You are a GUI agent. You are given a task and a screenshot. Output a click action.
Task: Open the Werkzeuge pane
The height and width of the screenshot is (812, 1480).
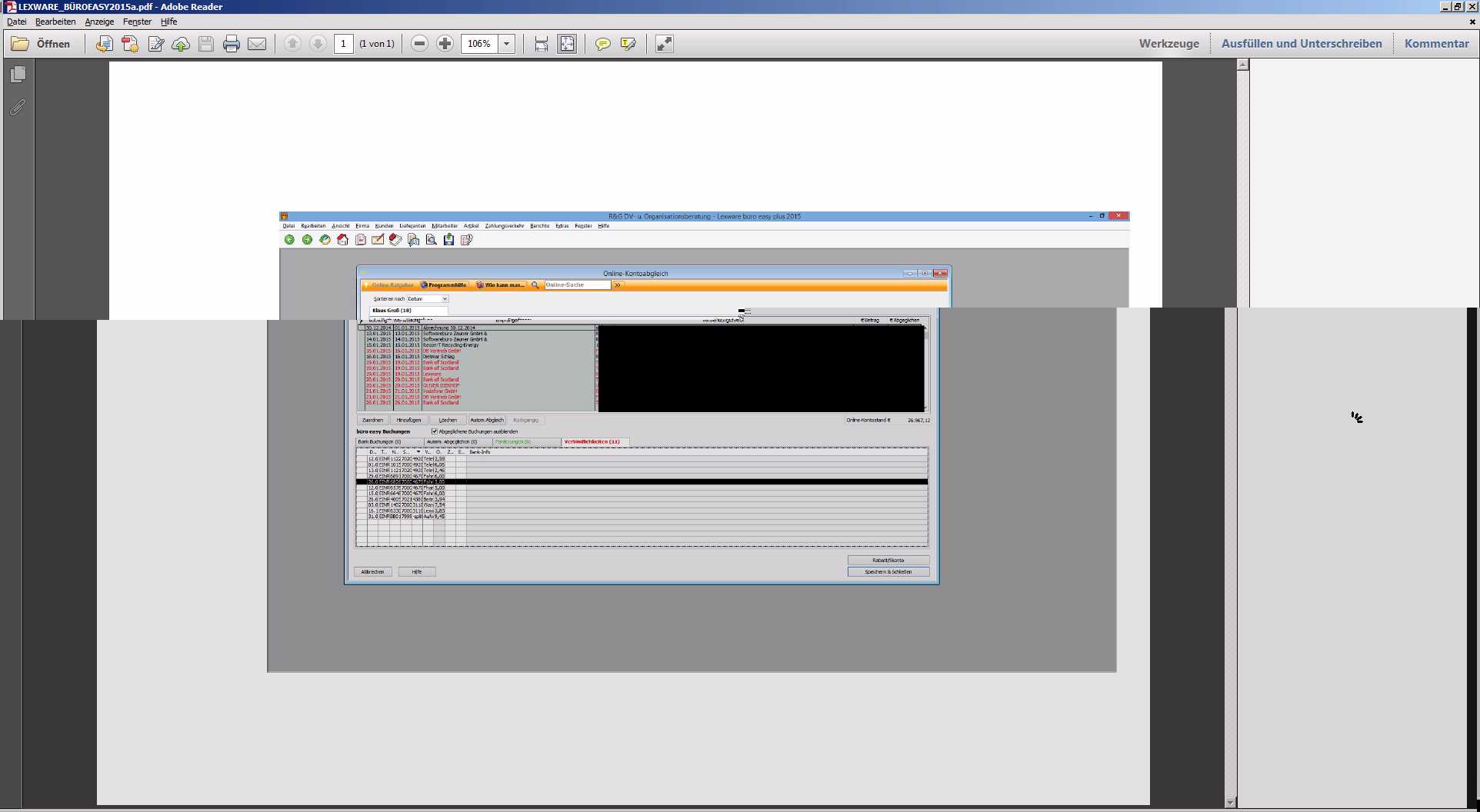1168,44
